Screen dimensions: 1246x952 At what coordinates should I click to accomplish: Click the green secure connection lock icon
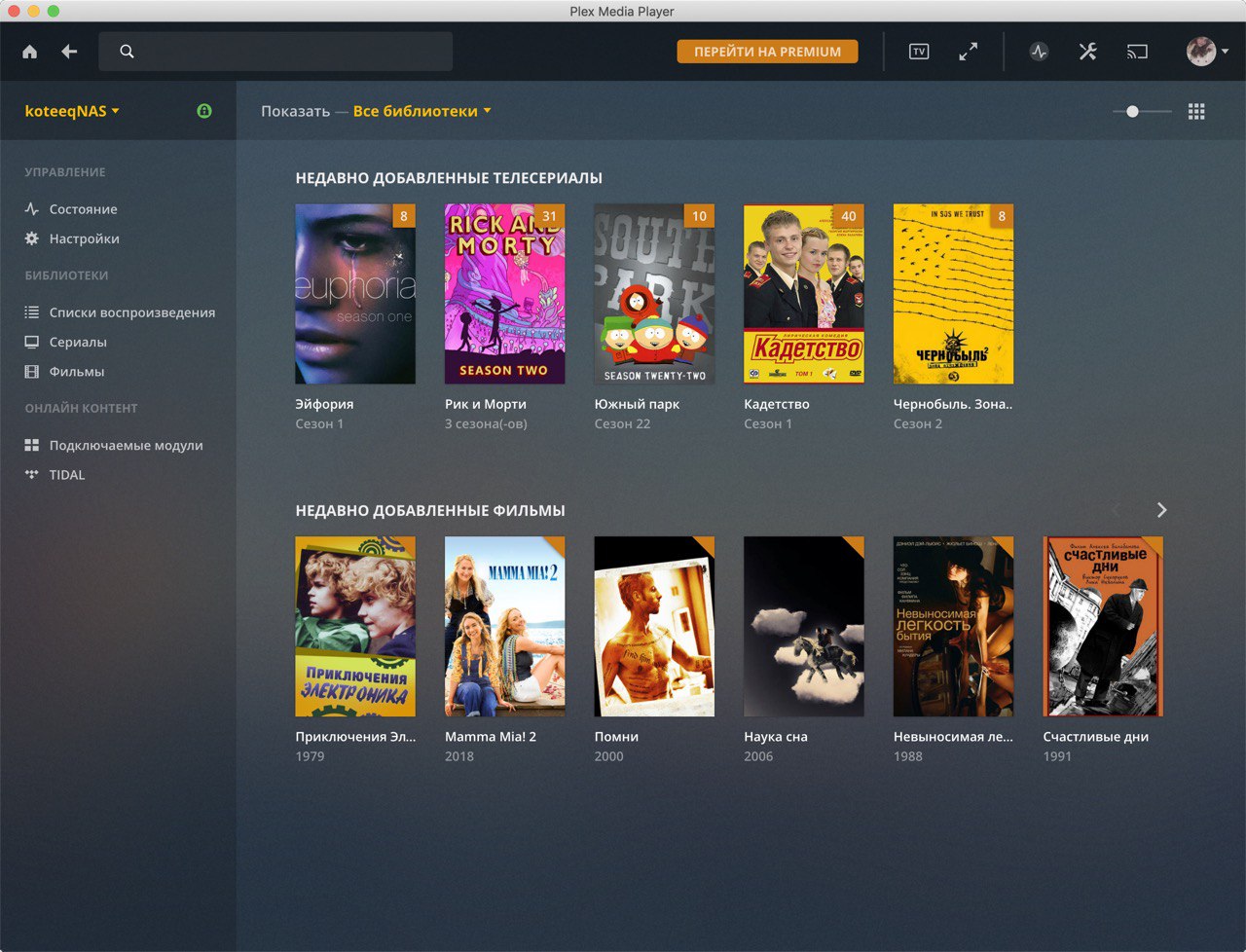204,111
